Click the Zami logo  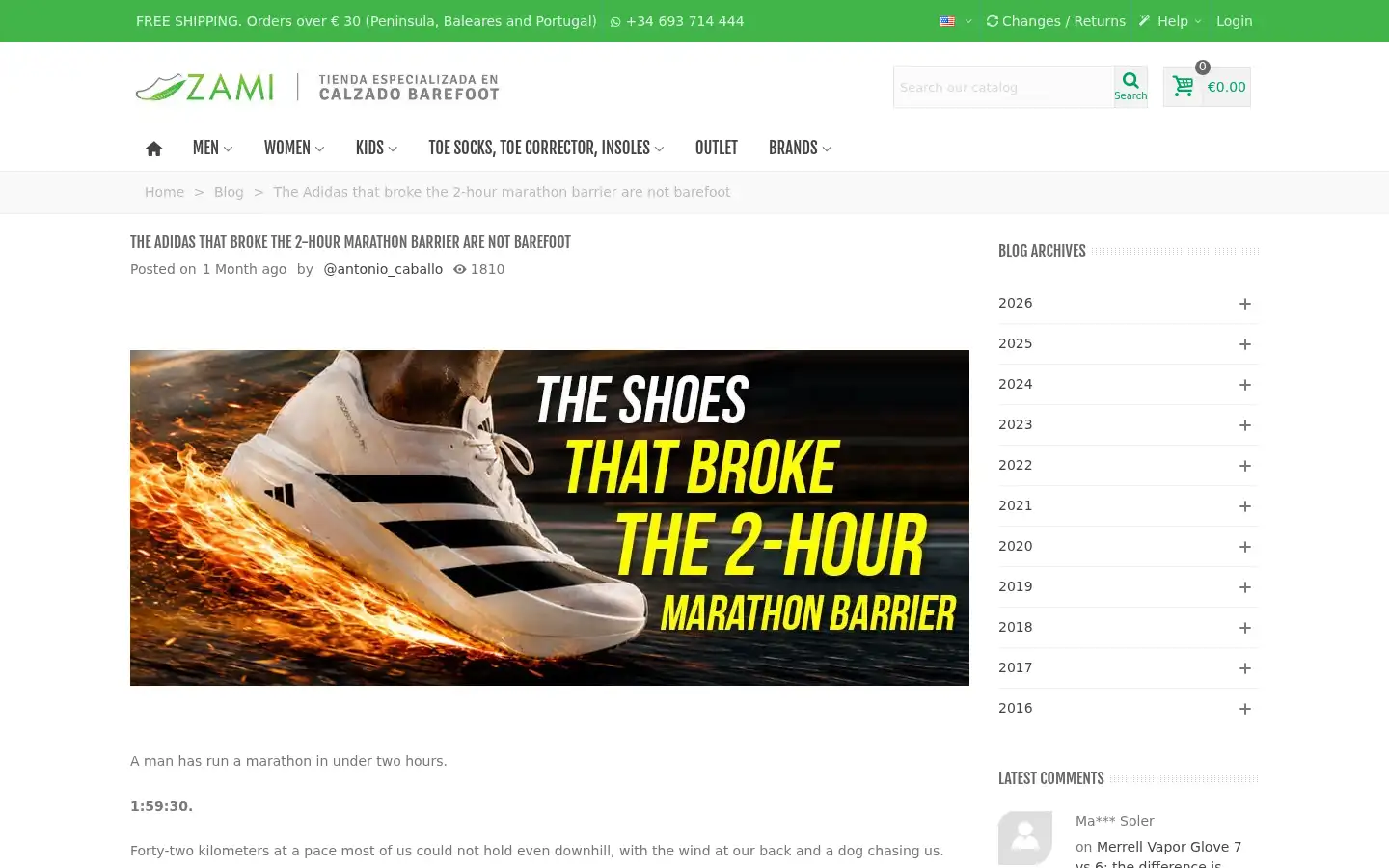point(317,87)
